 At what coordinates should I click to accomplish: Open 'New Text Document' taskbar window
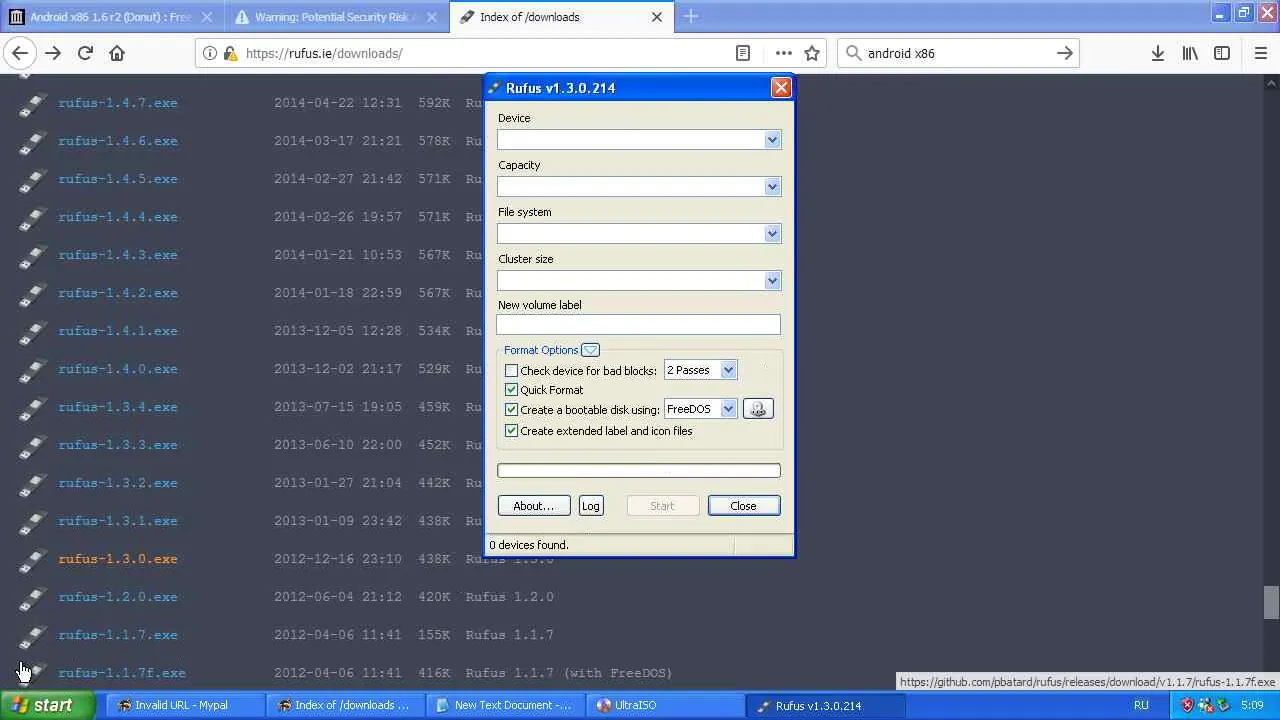(504, 705)
